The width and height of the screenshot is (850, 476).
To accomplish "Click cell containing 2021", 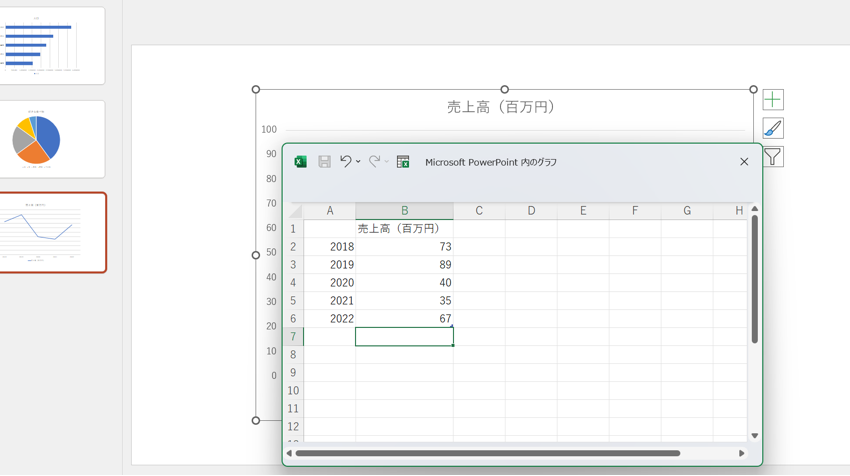I will [x=330, y=300].
